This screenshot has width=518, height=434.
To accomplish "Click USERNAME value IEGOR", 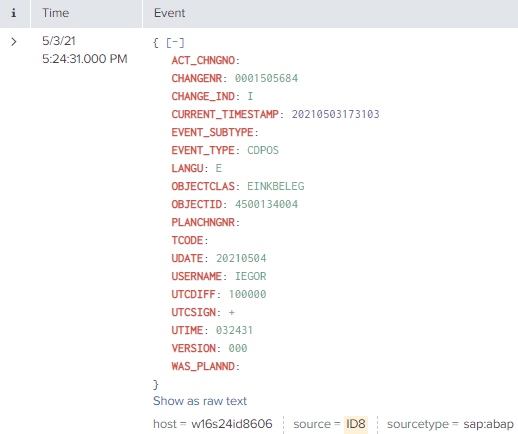I will 251,276.
